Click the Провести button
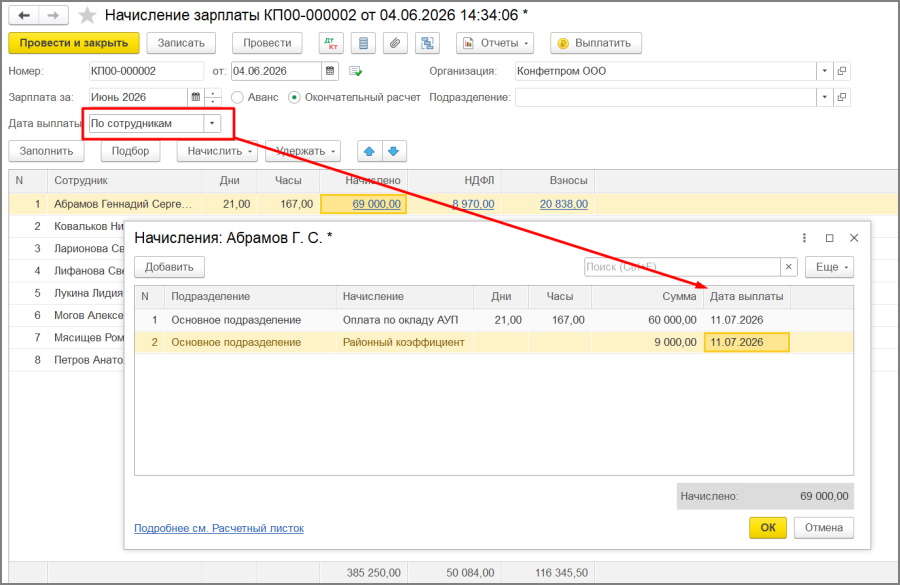The image size is (900, 585). click(x=267, y=43)
